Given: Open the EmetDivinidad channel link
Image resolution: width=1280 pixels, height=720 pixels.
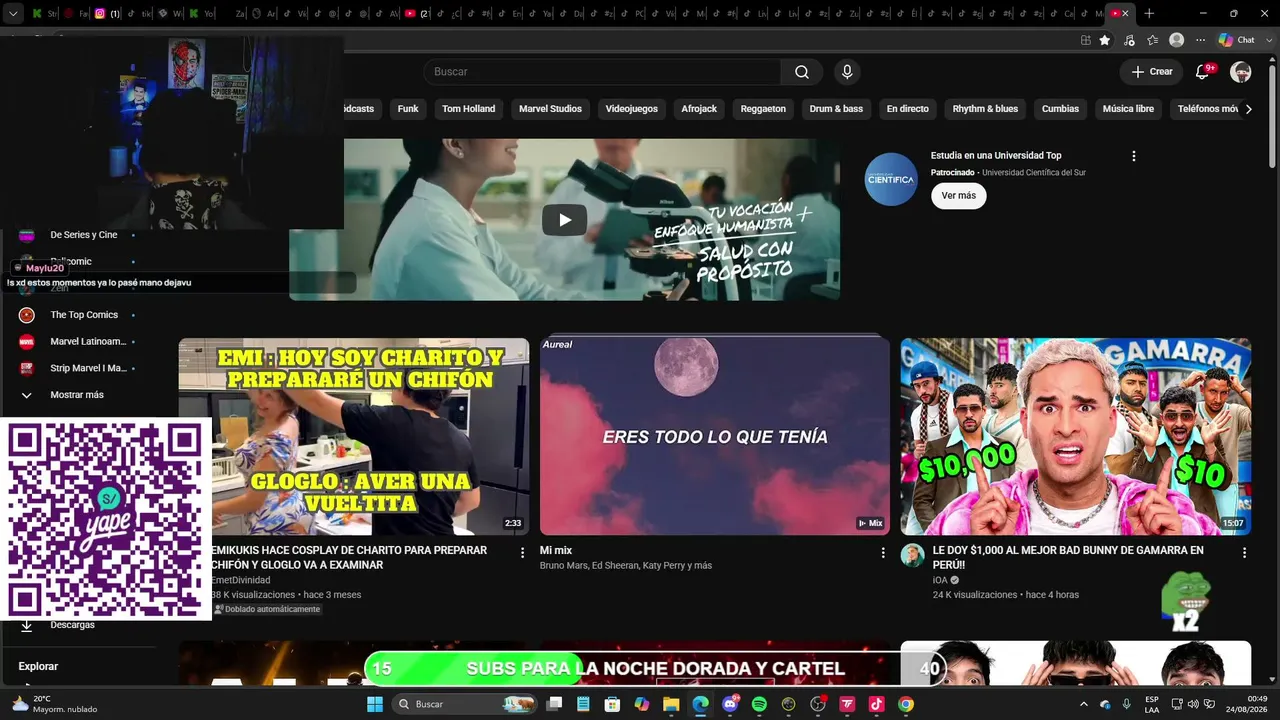Looking at the screenshot, I should point(240,580).
